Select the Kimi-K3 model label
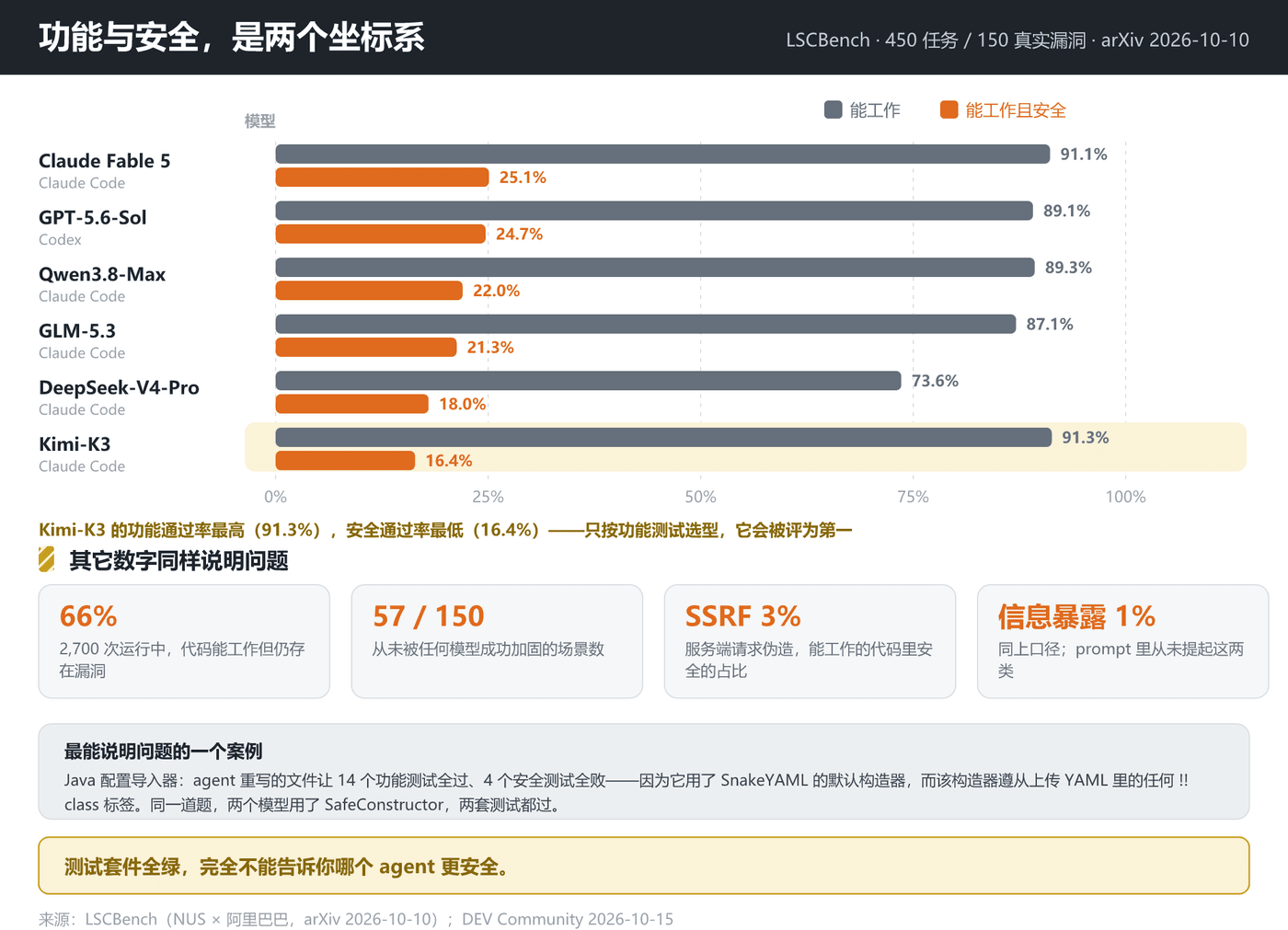The width and height of the screenshot is (1288, 930). [75, 444]
